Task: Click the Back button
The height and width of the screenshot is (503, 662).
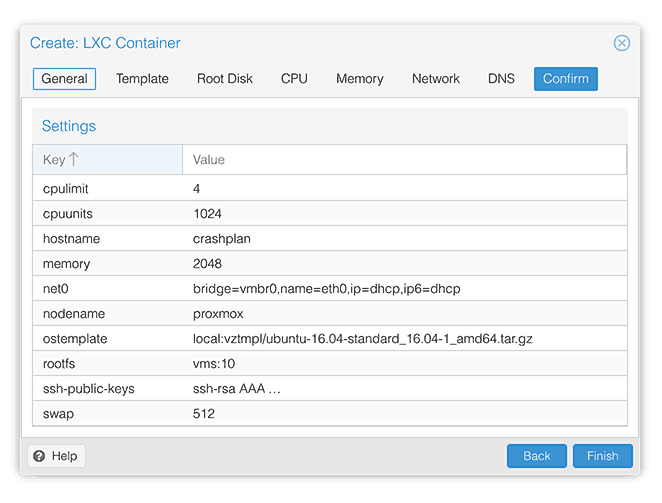Action: 537,456
